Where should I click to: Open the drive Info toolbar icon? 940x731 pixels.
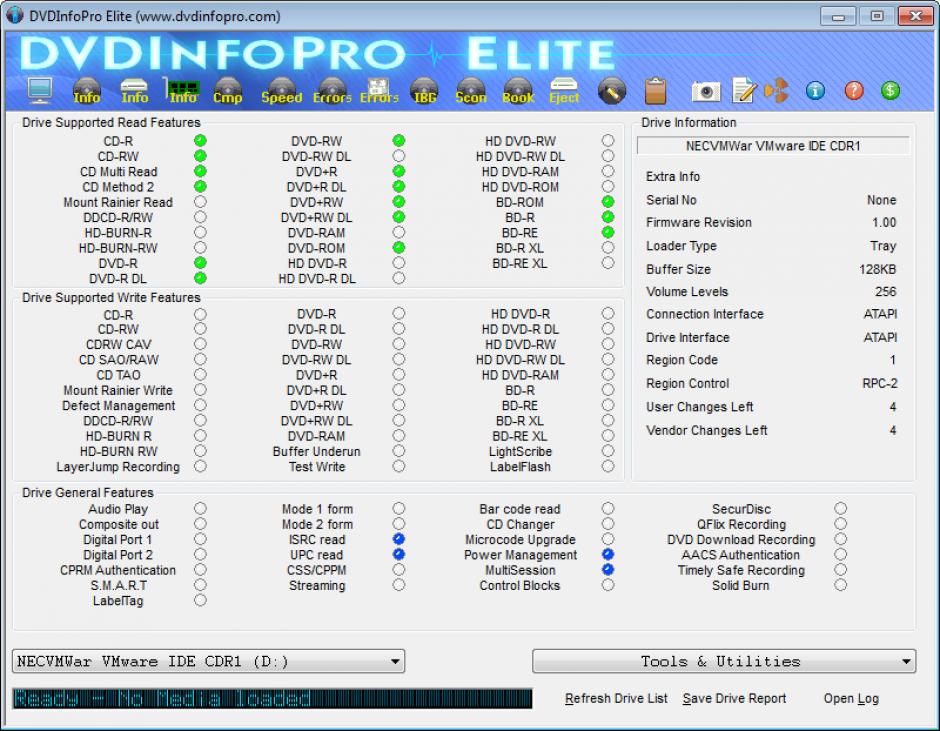[134, 91]
